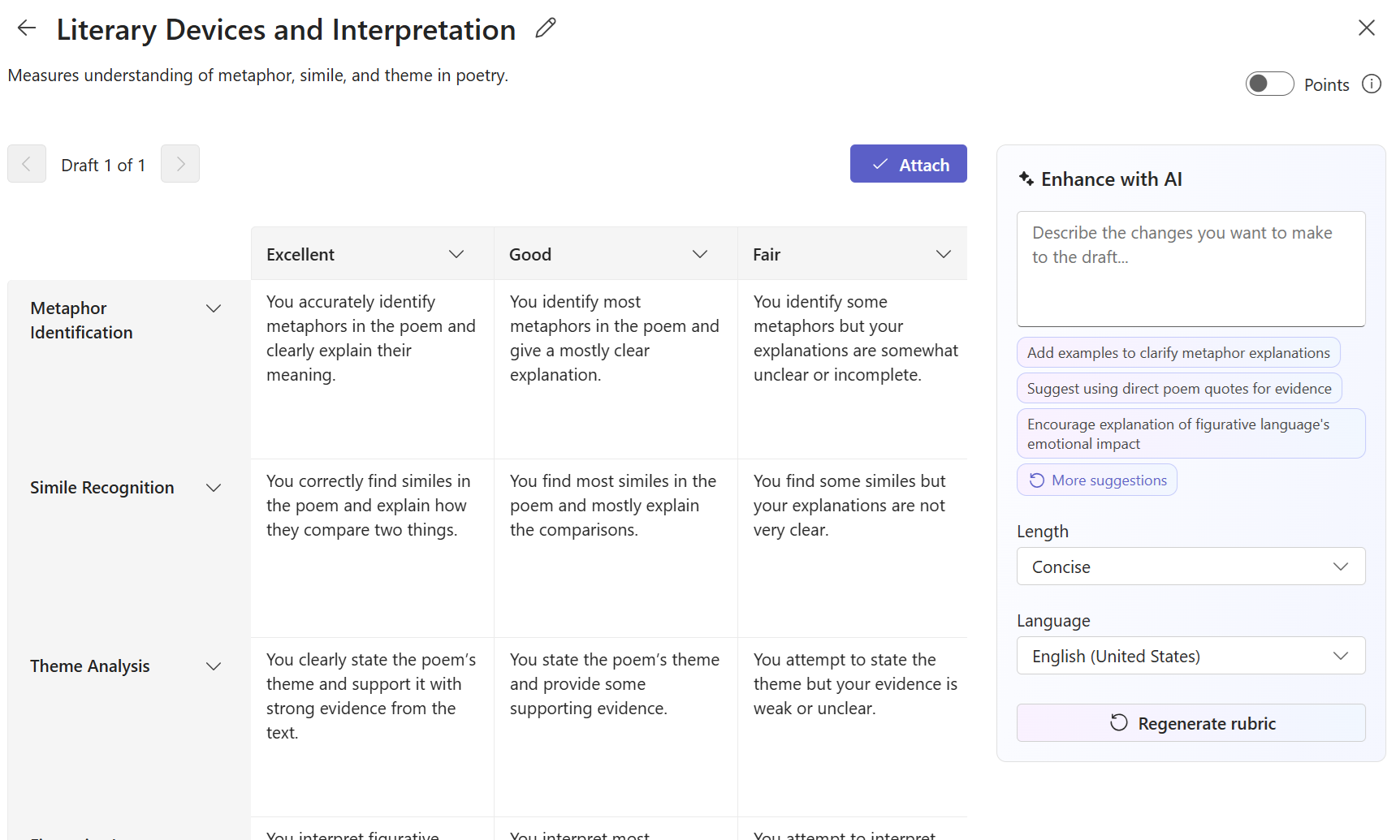Expand Metaphor Identification options chevron

(x=214, y=308)
